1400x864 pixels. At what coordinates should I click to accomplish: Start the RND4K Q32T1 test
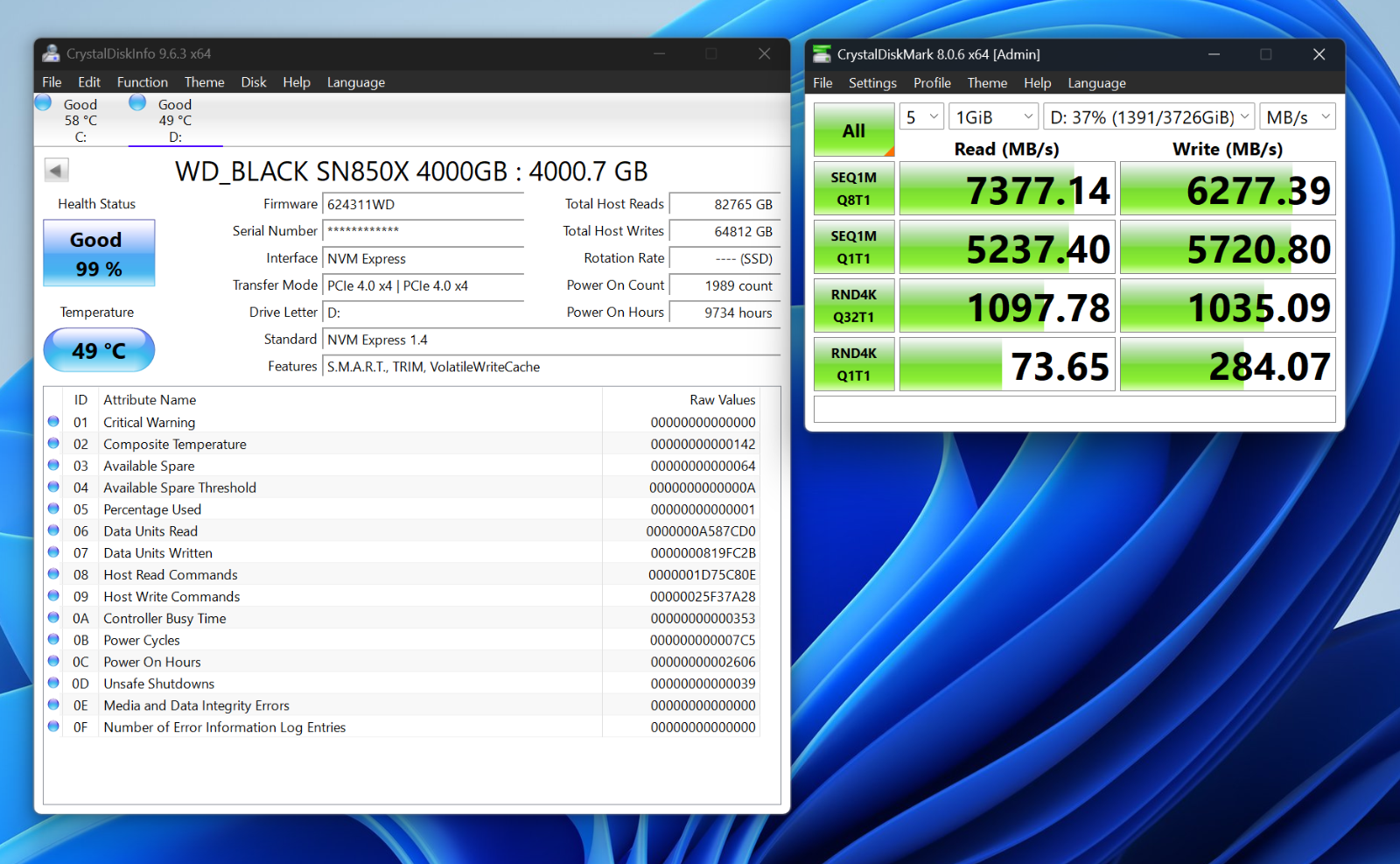pyautogui.click(x=854, y=306)
